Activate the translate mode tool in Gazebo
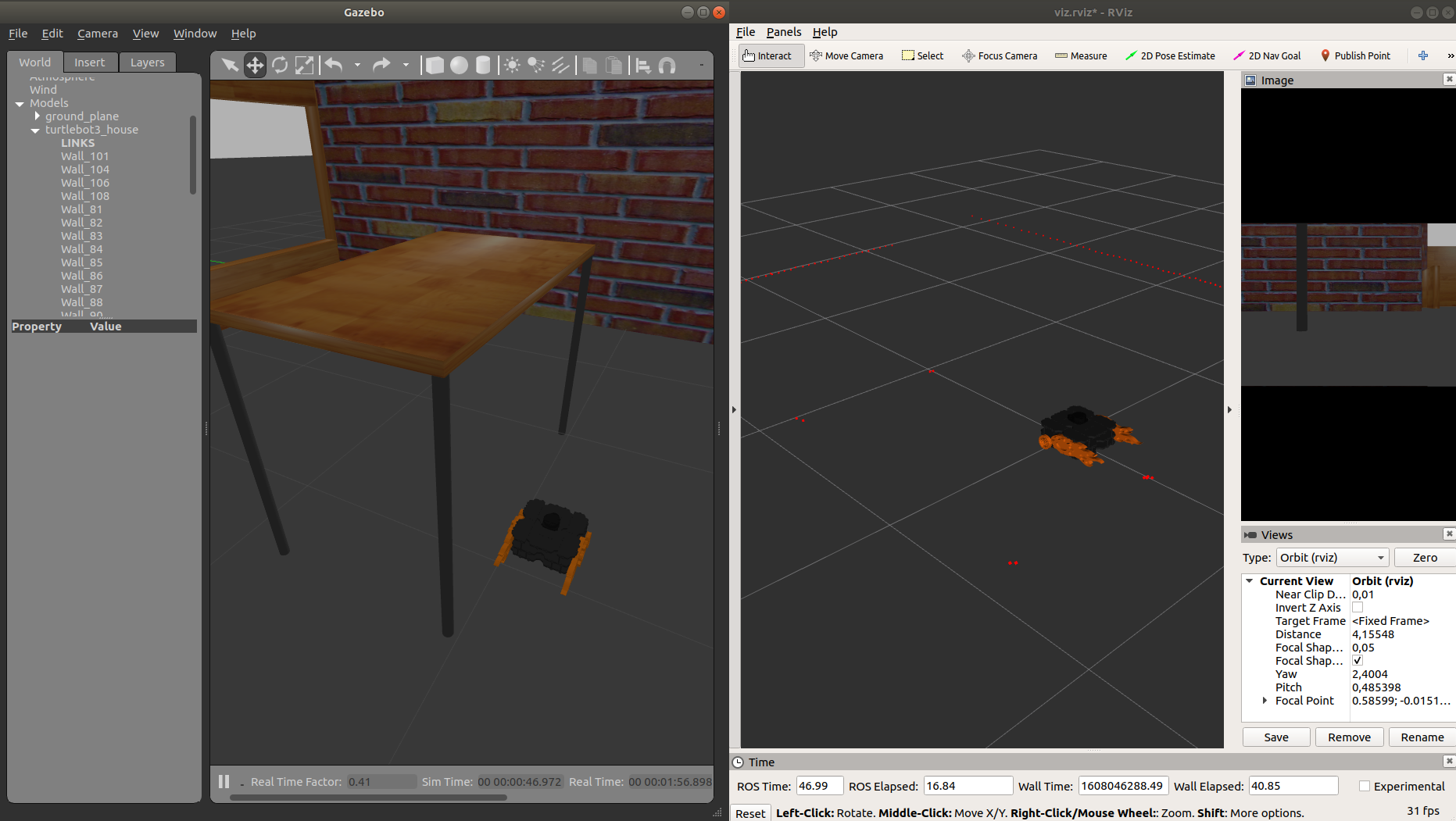This screenshot has height=821, width=1456. click(255, 65)
